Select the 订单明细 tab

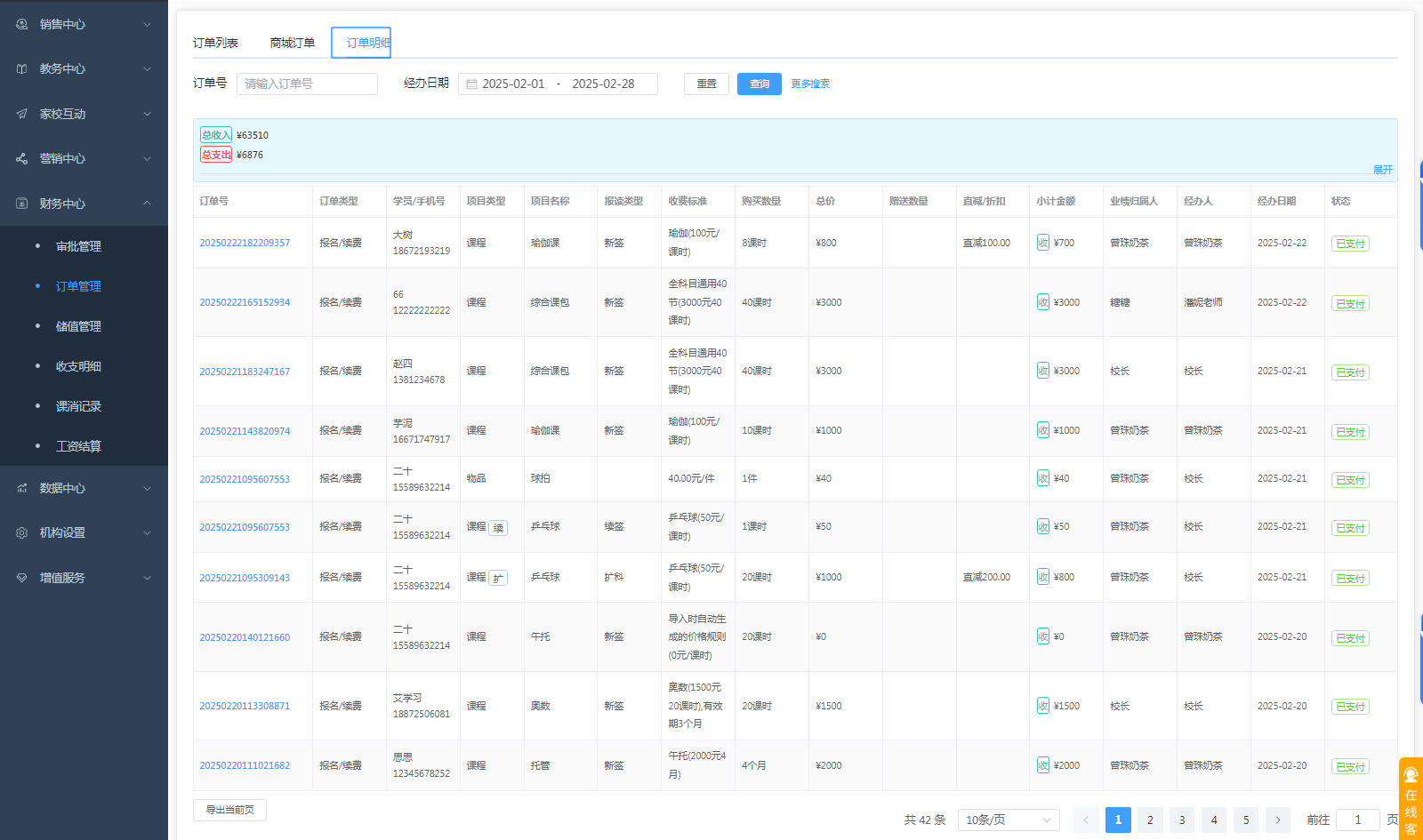[362, 43]
